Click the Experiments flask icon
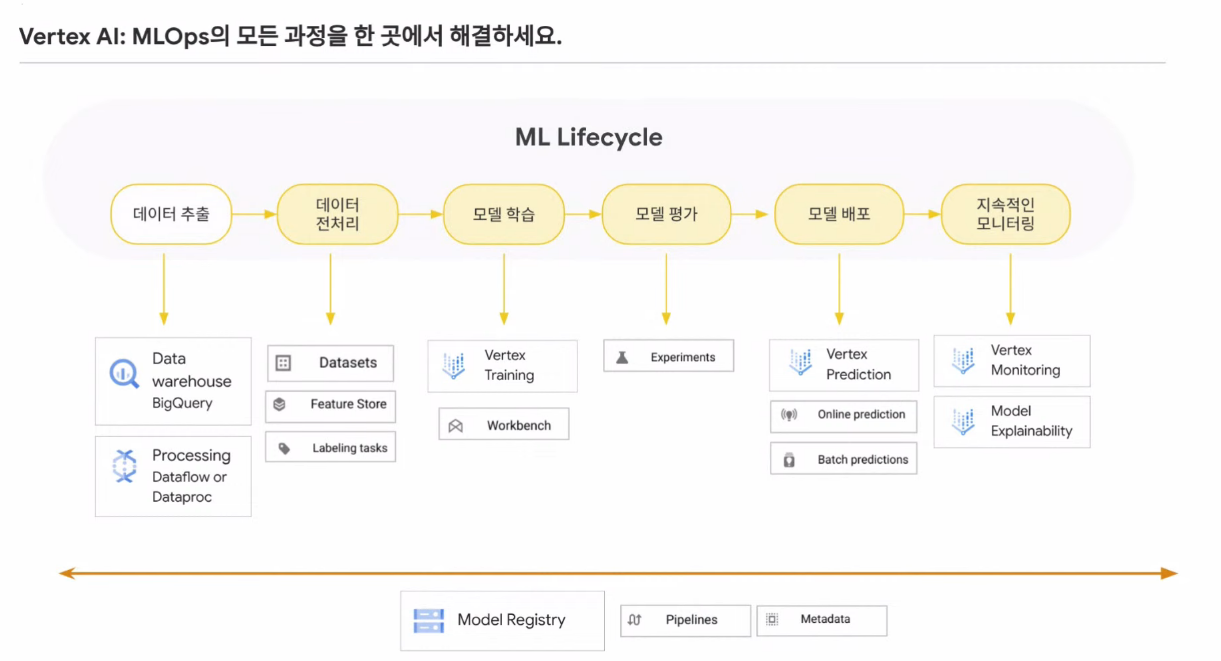This screenshot has height=661, width=1221. 622,357
